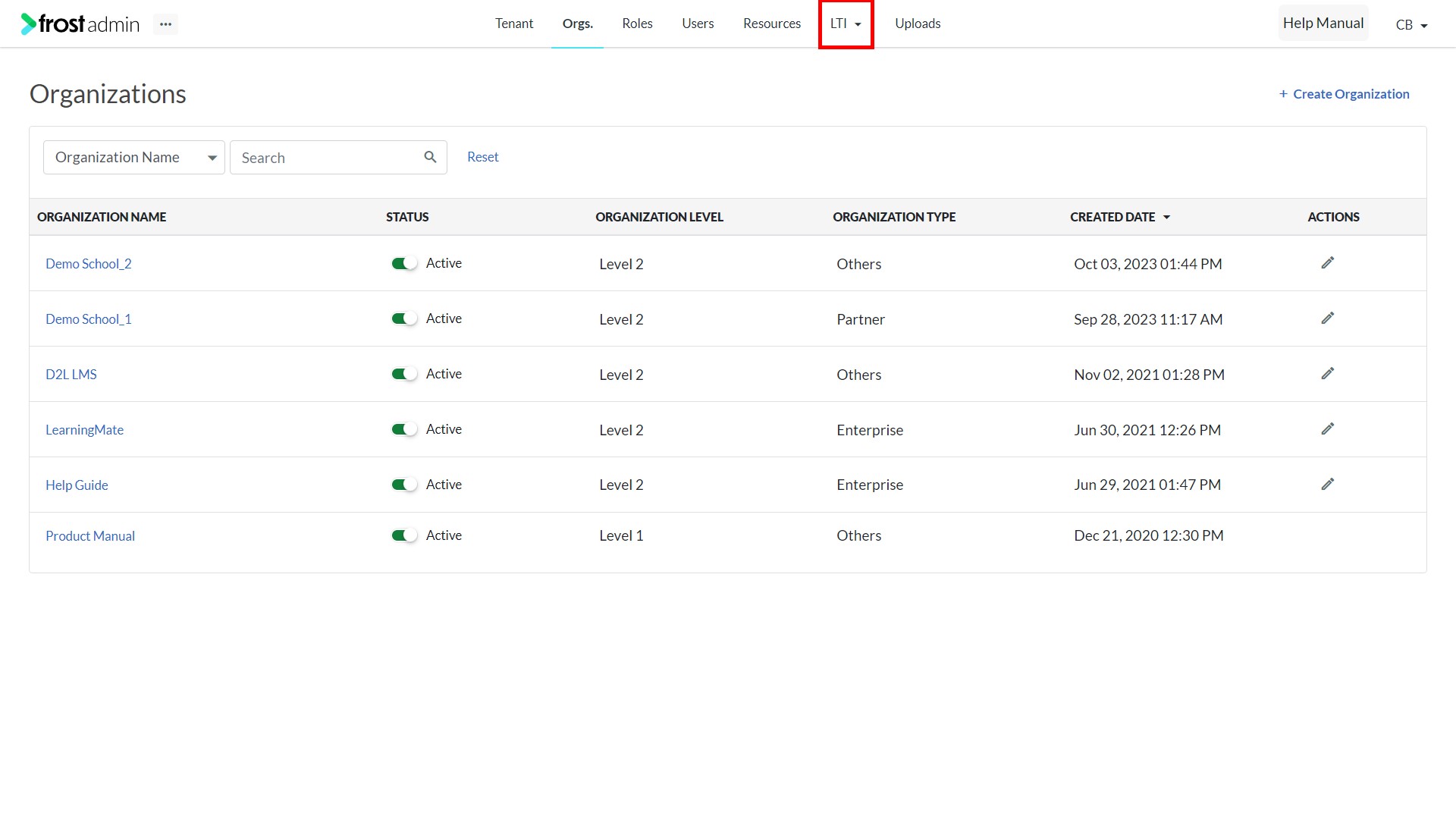Expand the LTI menu dropdown
The width and height of the screenshot is (1456, 819).
[x=846, y=24]
